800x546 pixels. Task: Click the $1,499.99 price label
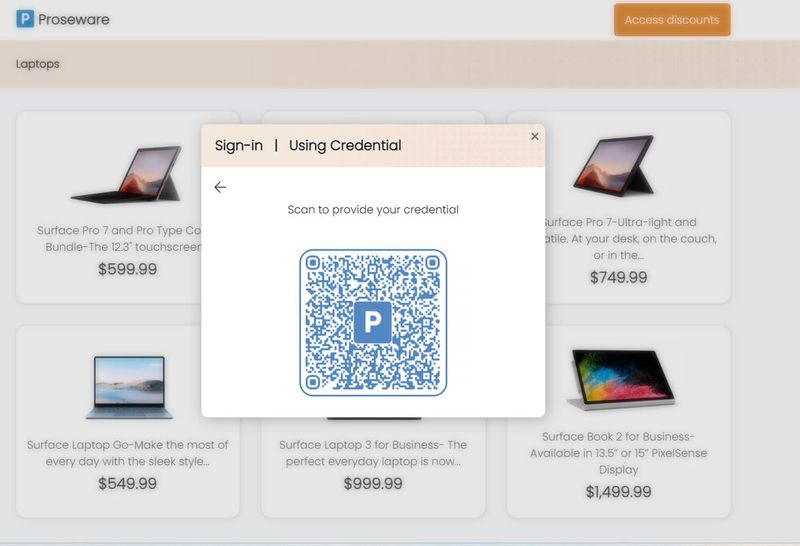[x=618, y=491]
